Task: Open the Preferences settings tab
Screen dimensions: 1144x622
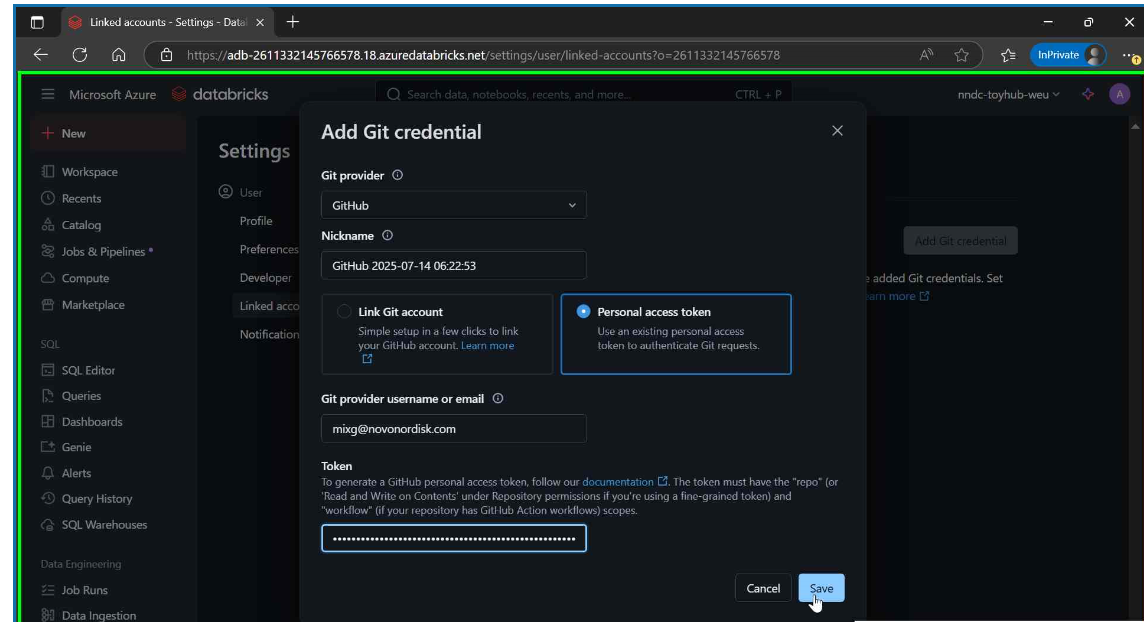Action: tap(268, 249)
